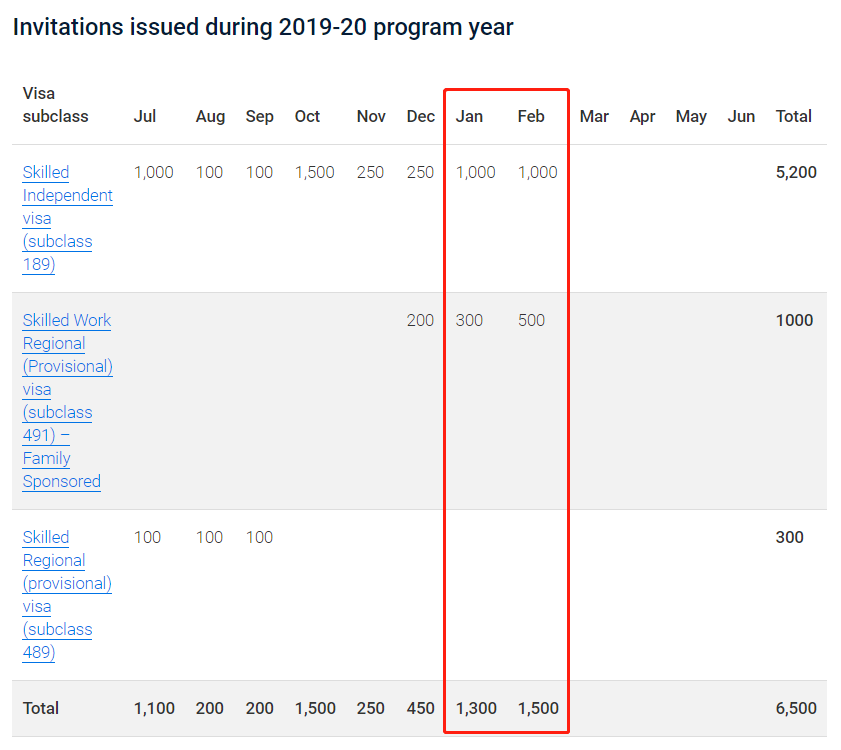Image resolution: width=841 pixels, height=750 pixels.
Task: Click the 'Jan' column header
Action: (469, 116)
